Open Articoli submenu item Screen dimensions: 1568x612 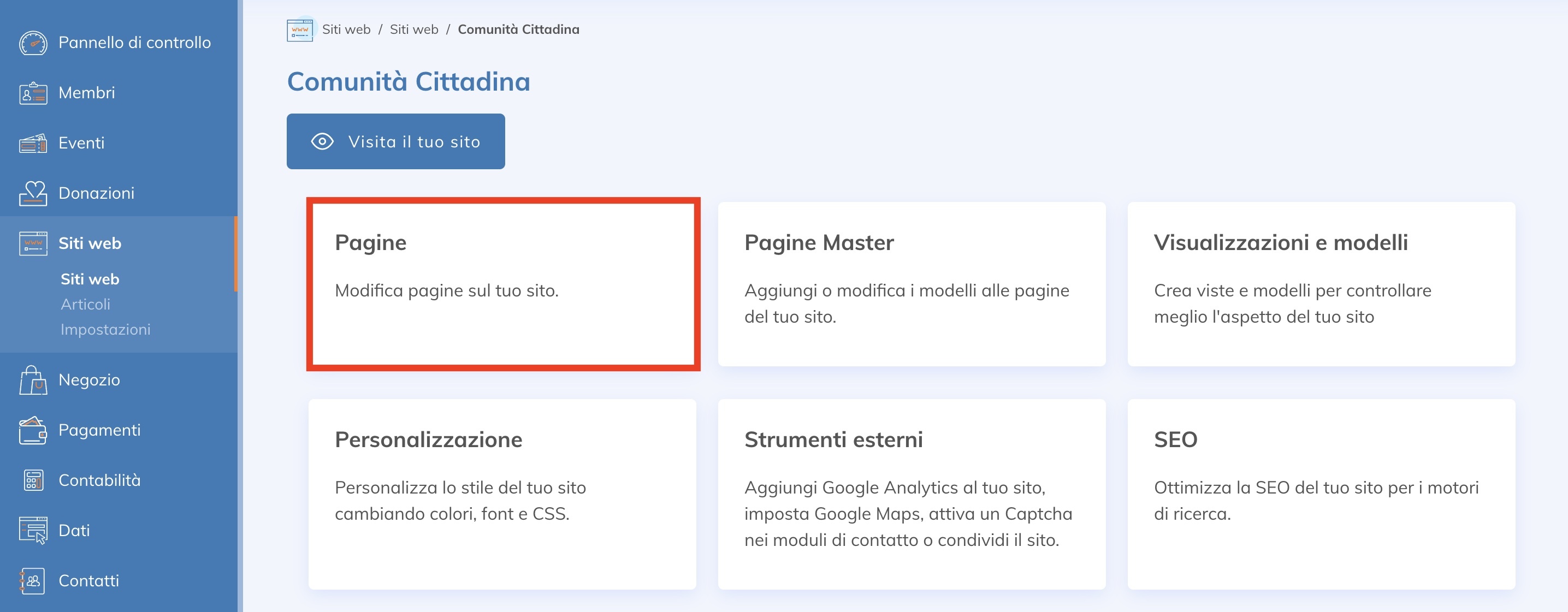85,304
